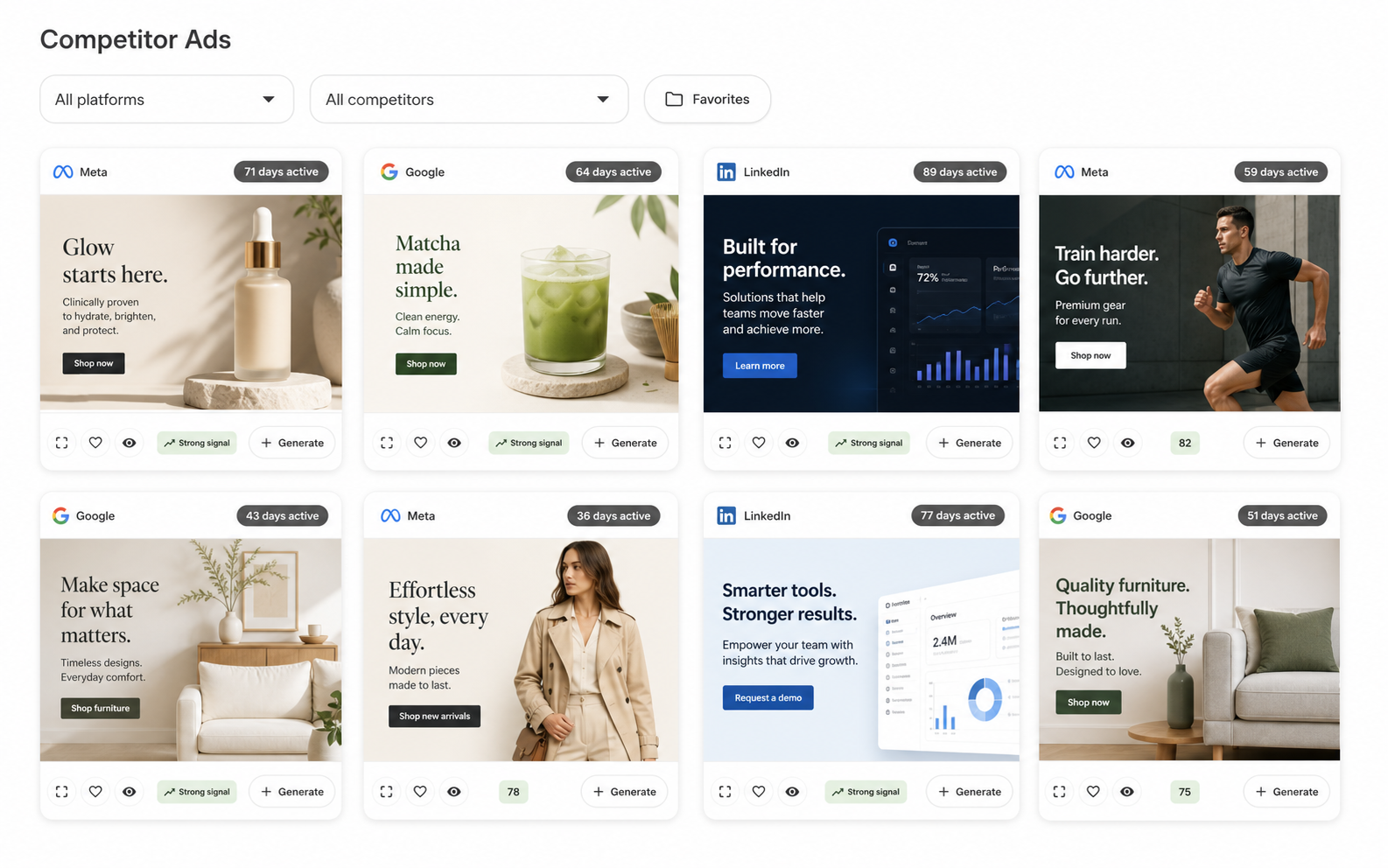Image resolution: width=1388 pixels, height=868 pixels.
Task: Expand the Smarter tools LinkedIn ad
Action: 725,792
